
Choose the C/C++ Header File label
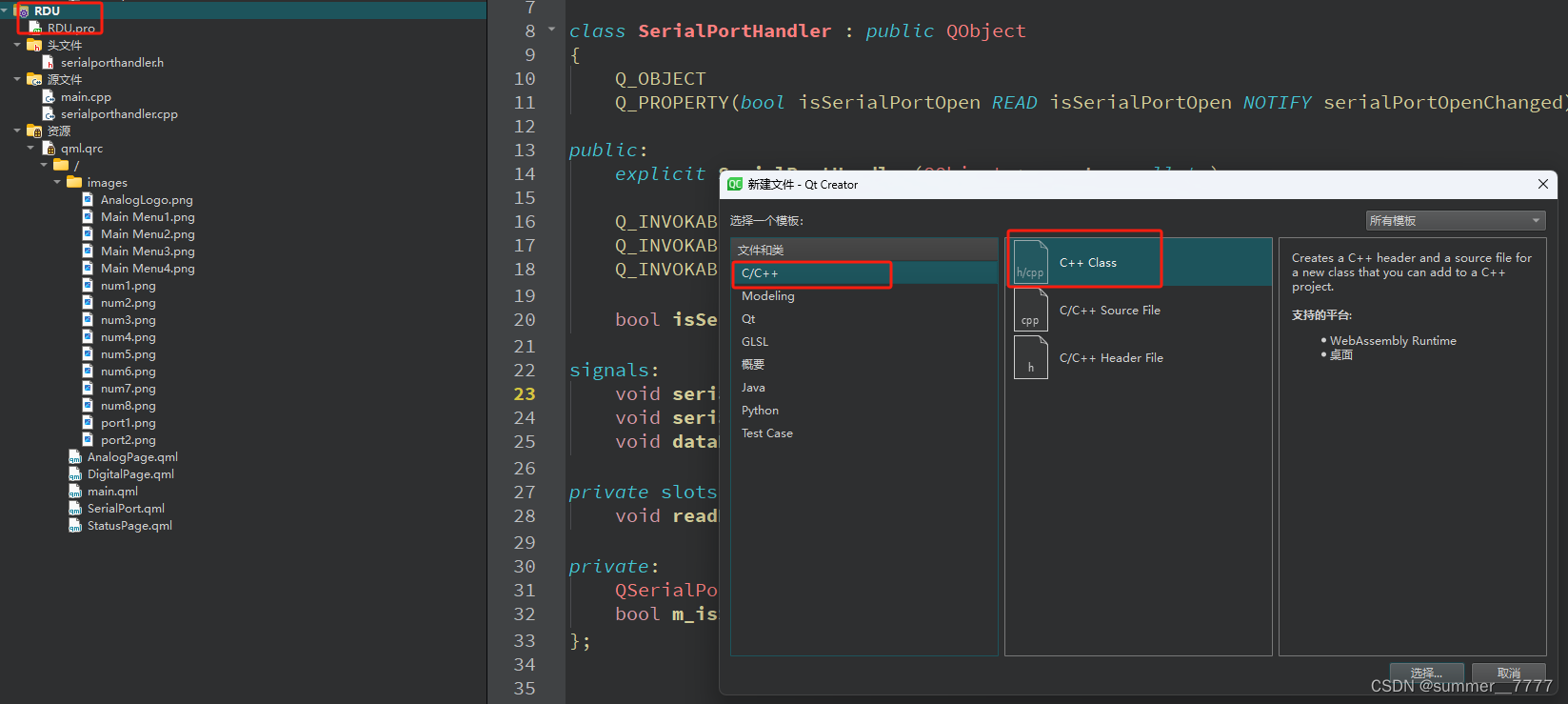point(1111,358)
